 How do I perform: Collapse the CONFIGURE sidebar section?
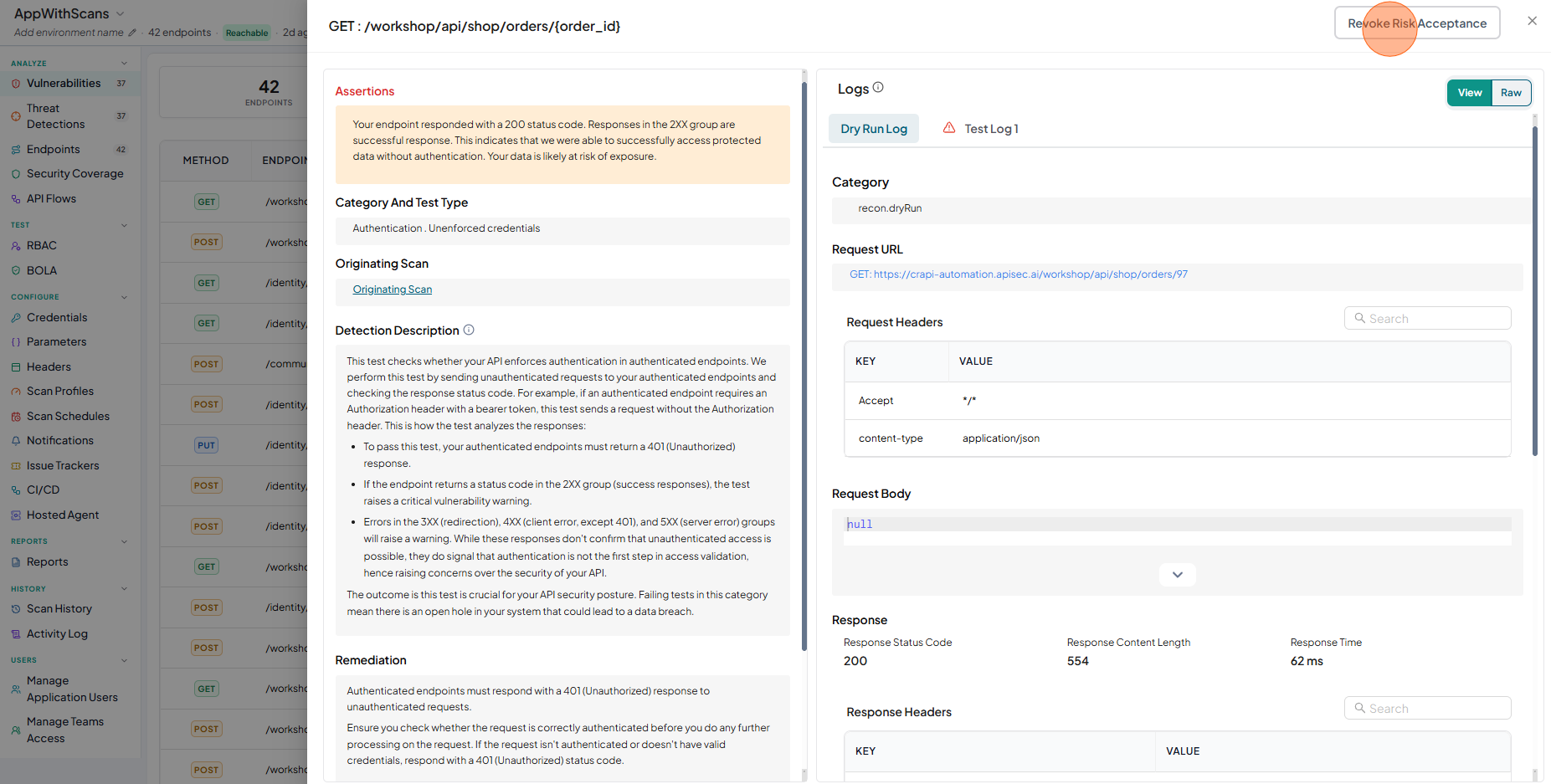click(x=125, y=297)
